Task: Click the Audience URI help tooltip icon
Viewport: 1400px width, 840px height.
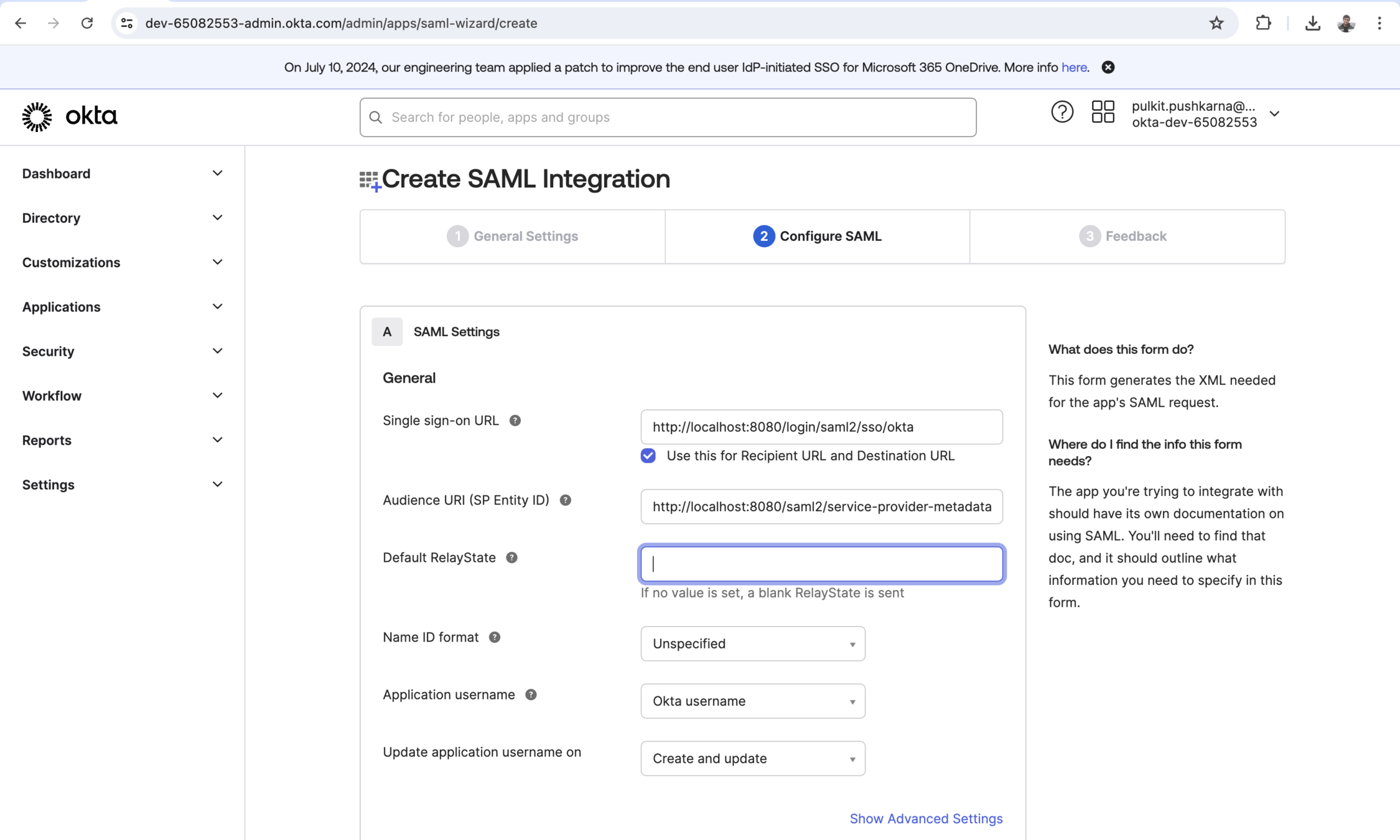Action: click(565, 500)
